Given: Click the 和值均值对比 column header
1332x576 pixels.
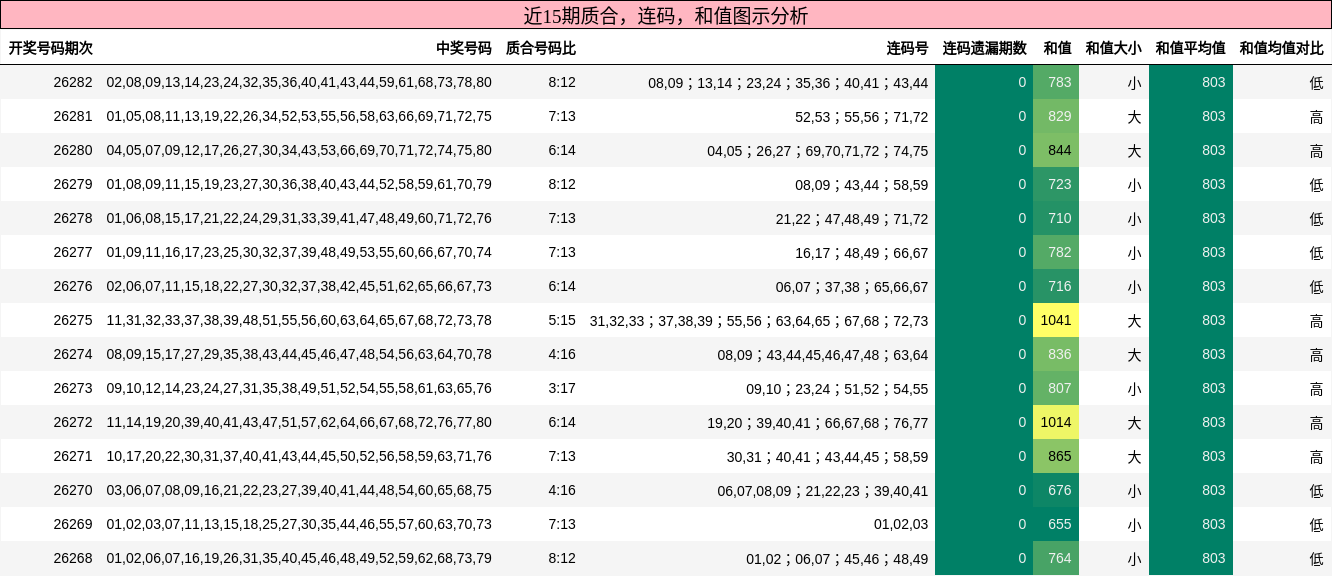Looking at the screenshot, I should [1281, 48].
